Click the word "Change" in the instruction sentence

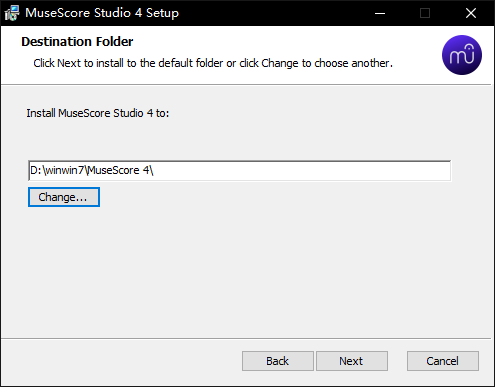coord(280,63)
